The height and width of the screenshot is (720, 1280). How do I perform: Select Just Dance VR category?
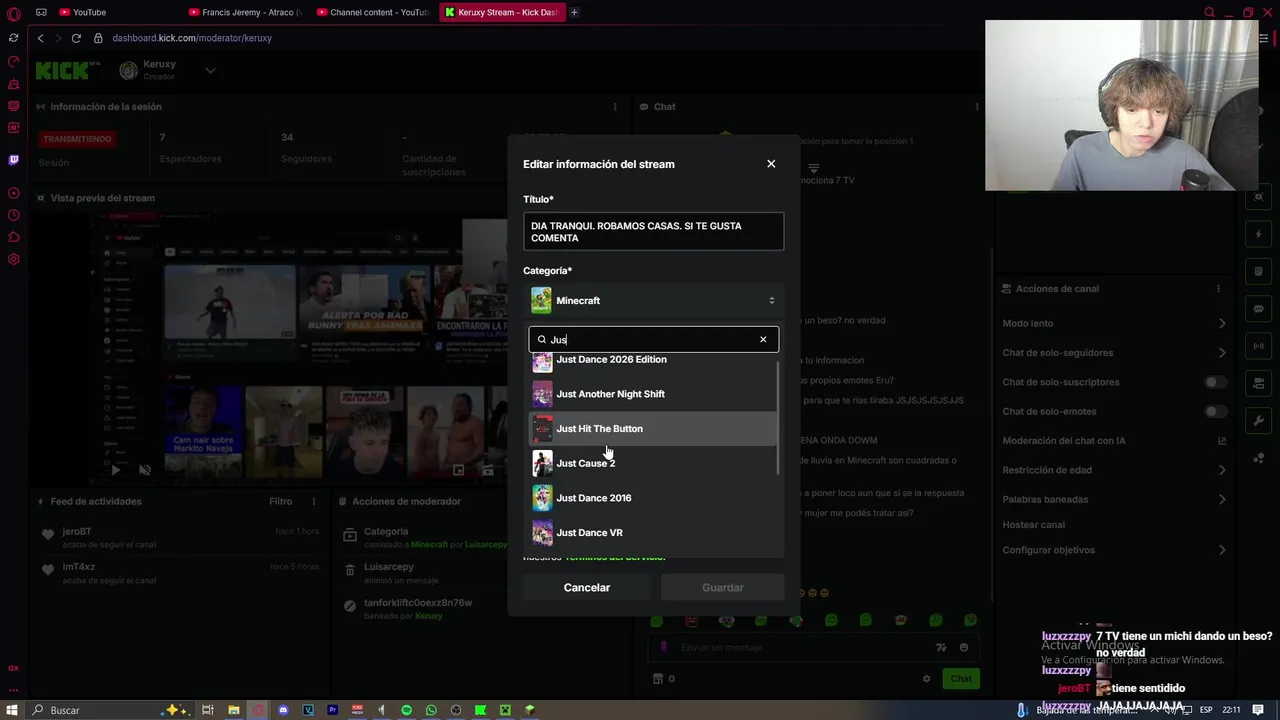click(653, 533)
